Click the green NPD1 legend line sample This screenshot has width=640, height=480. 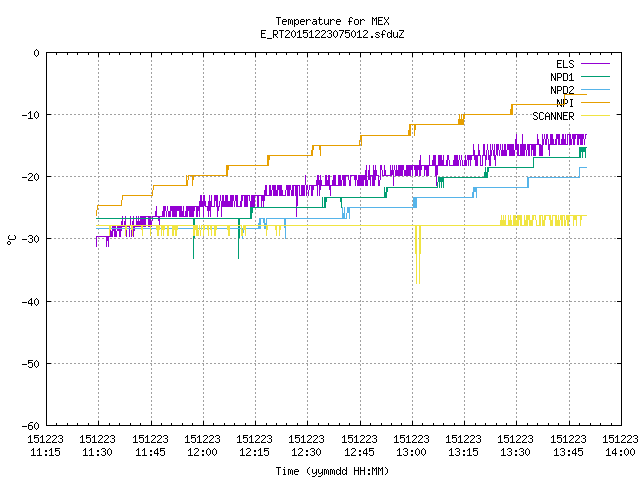click(595, 76)
